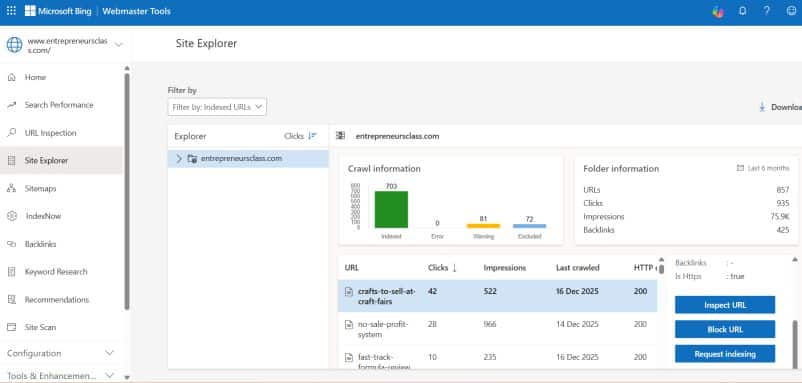
Task: Expand the Configuration section
Action: (109, 353)
